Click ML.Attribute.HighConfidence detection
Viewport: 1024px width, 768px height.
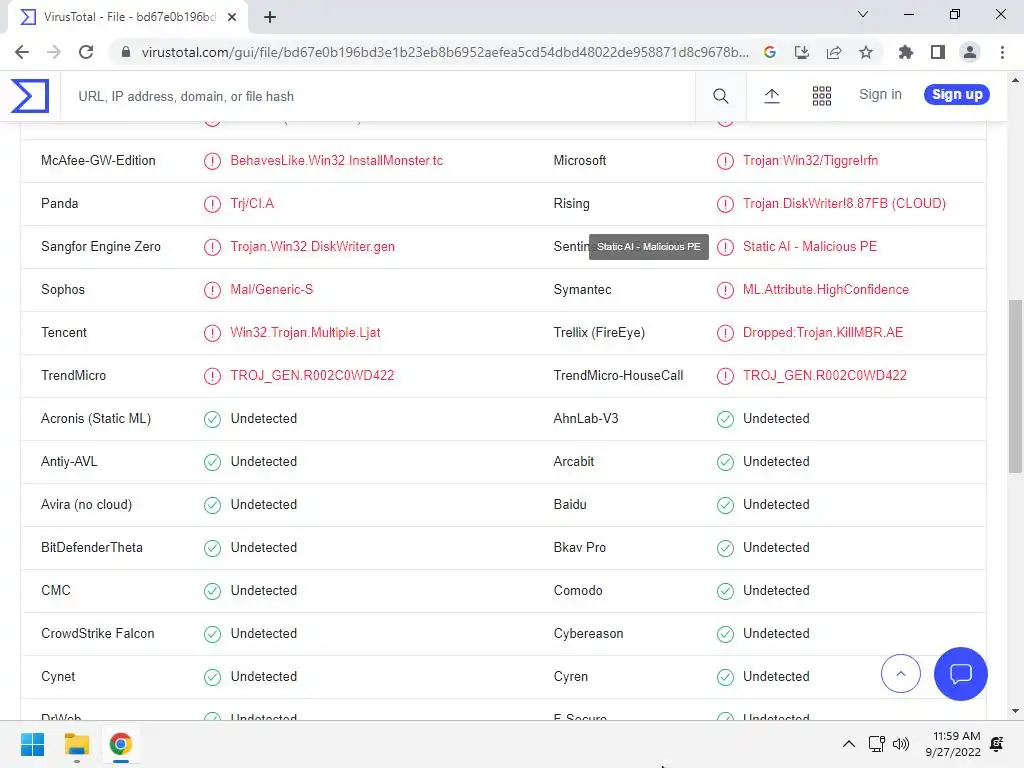click(825, 290)
